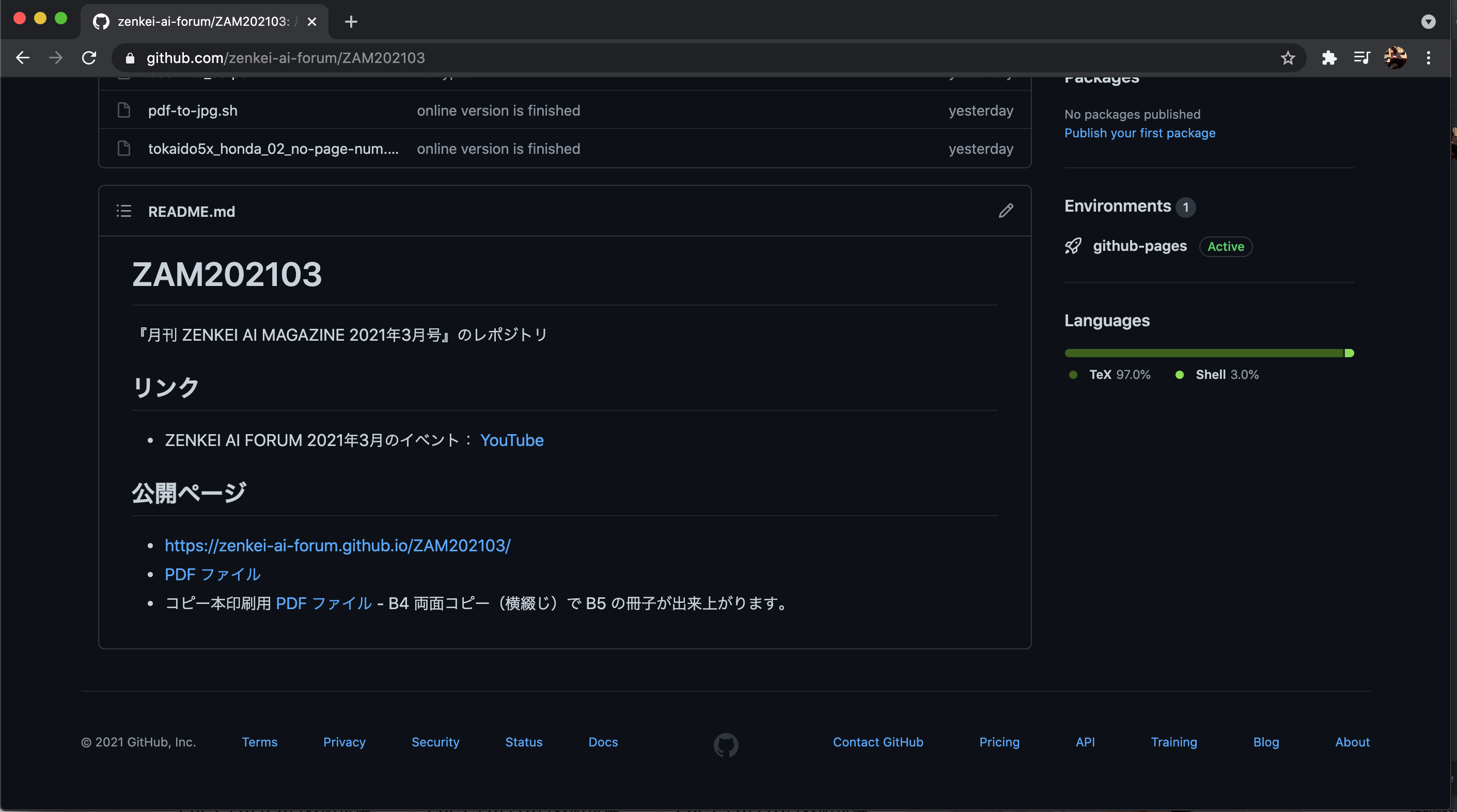Open the コピー本印刷用 PDF ファイル link
The image size is (1457, 812).
(x=323, y=603)
